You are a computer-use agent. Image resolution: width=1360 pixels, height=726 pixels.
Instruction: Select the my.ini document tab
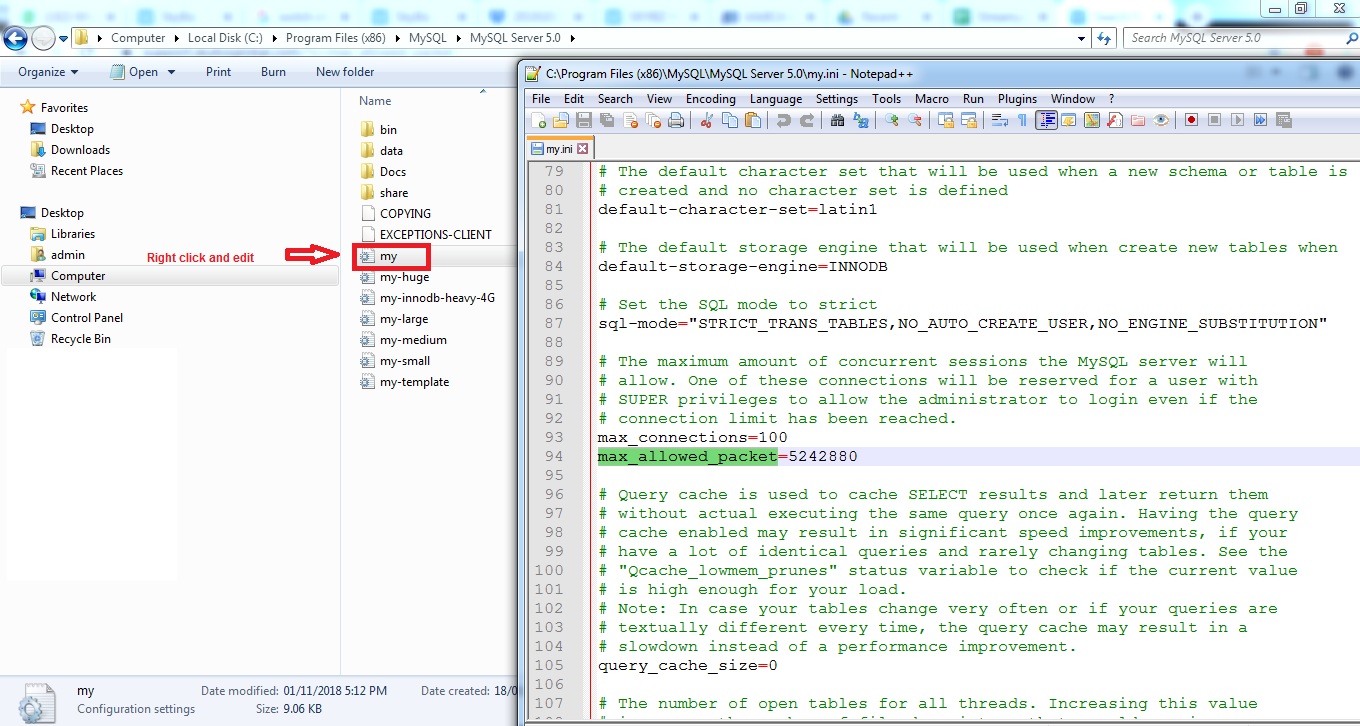point(559,149)
